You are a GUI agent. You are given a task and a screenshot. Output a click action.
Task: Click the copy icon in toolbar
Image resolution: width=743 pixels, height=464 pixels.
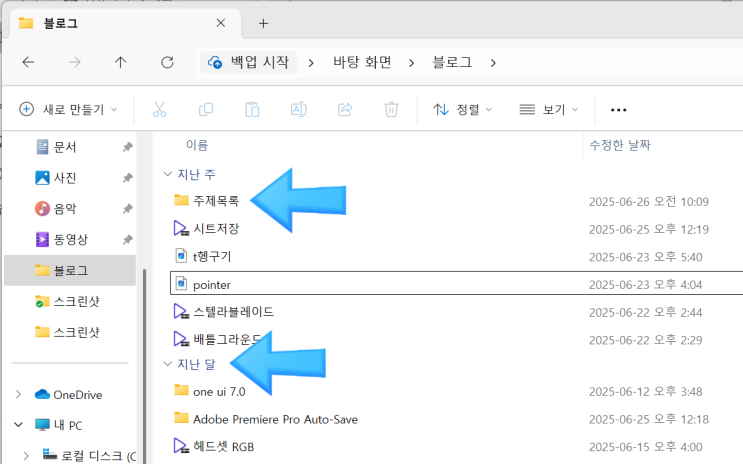click(x=206, y=109)
